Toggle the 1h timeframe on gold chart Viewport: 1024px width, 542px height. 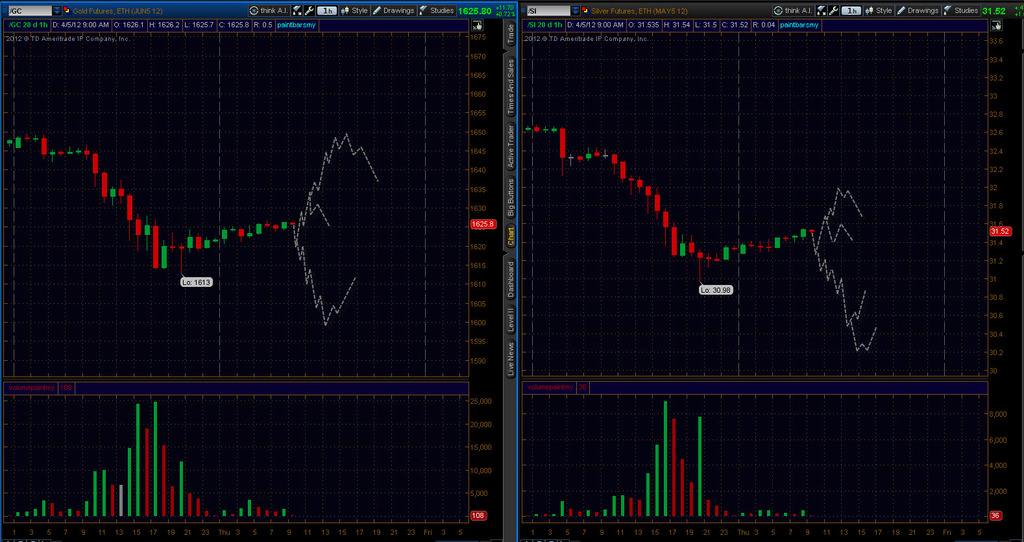pos(327,10)
